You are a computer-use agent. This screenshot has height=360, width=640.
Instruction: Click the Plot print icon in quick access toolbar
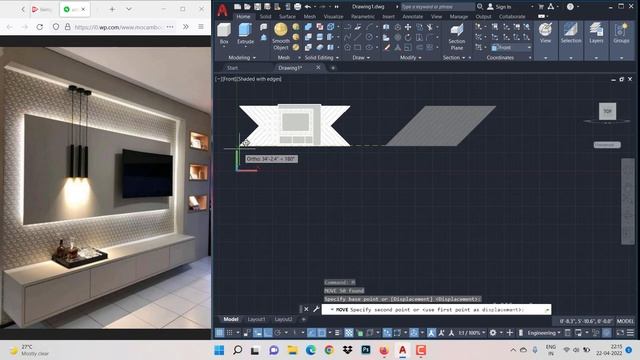point(298,7)
